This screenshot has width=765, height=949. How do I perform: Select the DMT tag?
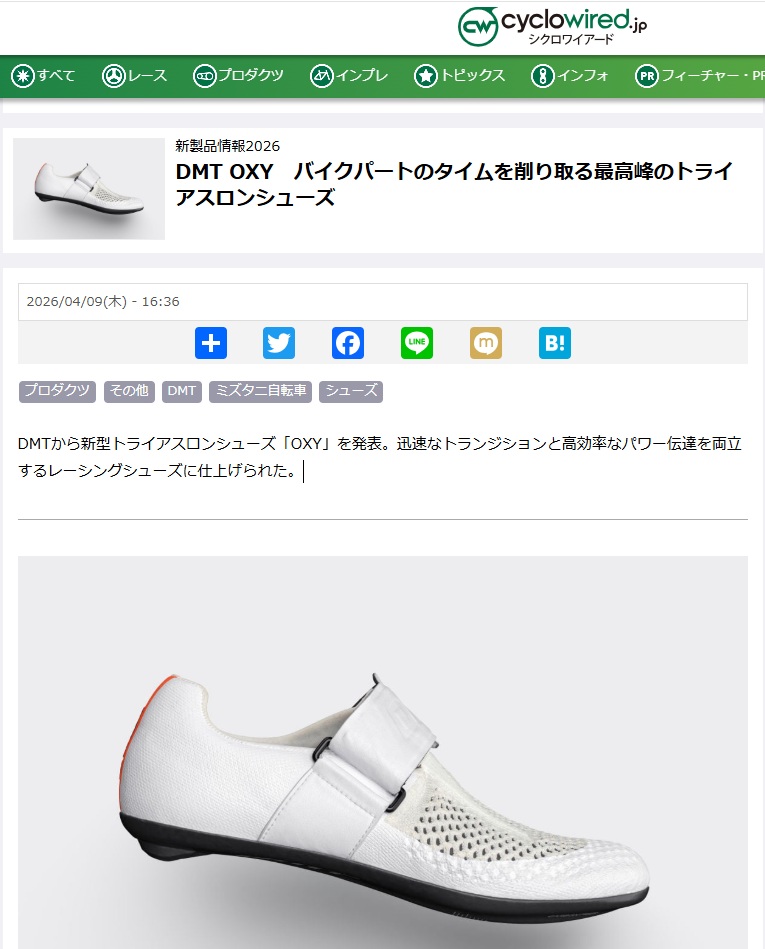(x=182, y=391)
